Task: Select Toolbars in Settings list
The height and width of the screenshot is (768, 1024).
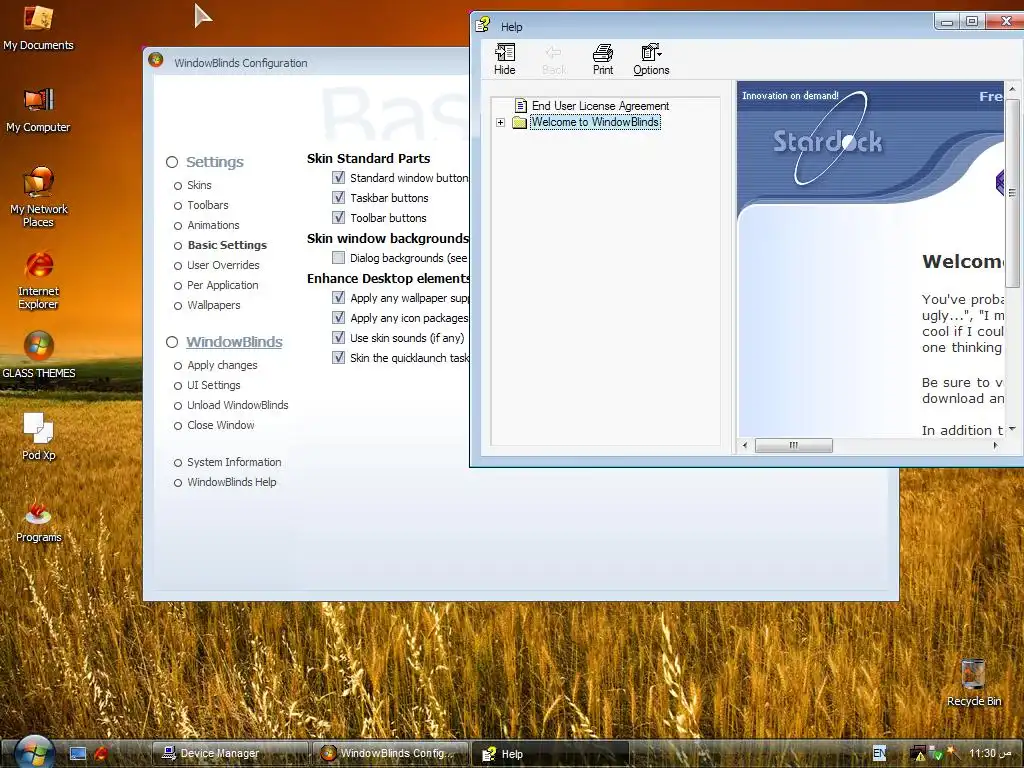Action: [x=208, y=205]
